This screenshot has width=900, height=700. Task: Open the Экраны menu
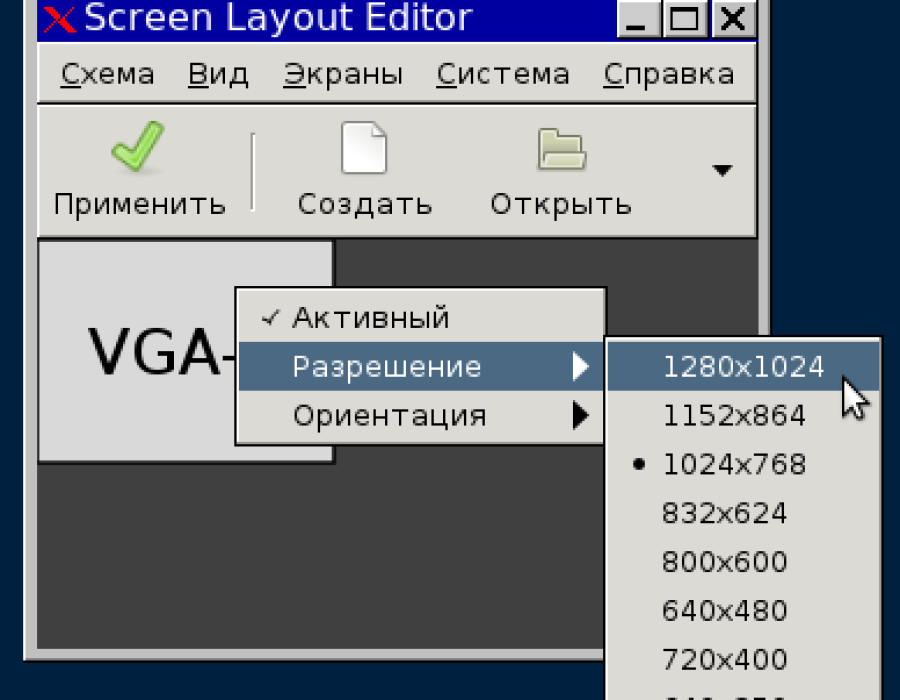[x=343, y=75]
